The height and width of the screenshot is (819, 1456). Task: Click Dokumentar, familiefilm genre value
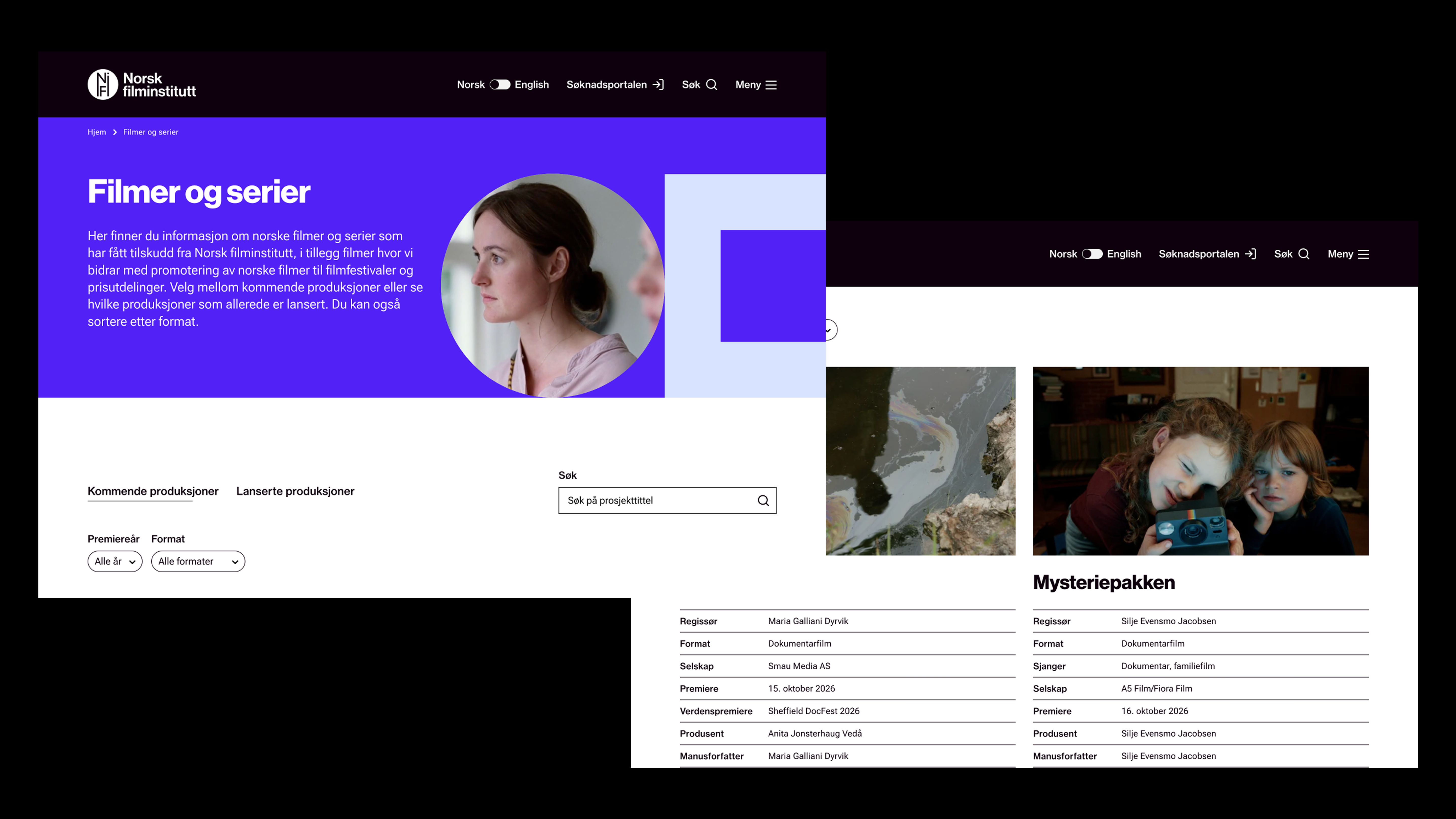1168,666
